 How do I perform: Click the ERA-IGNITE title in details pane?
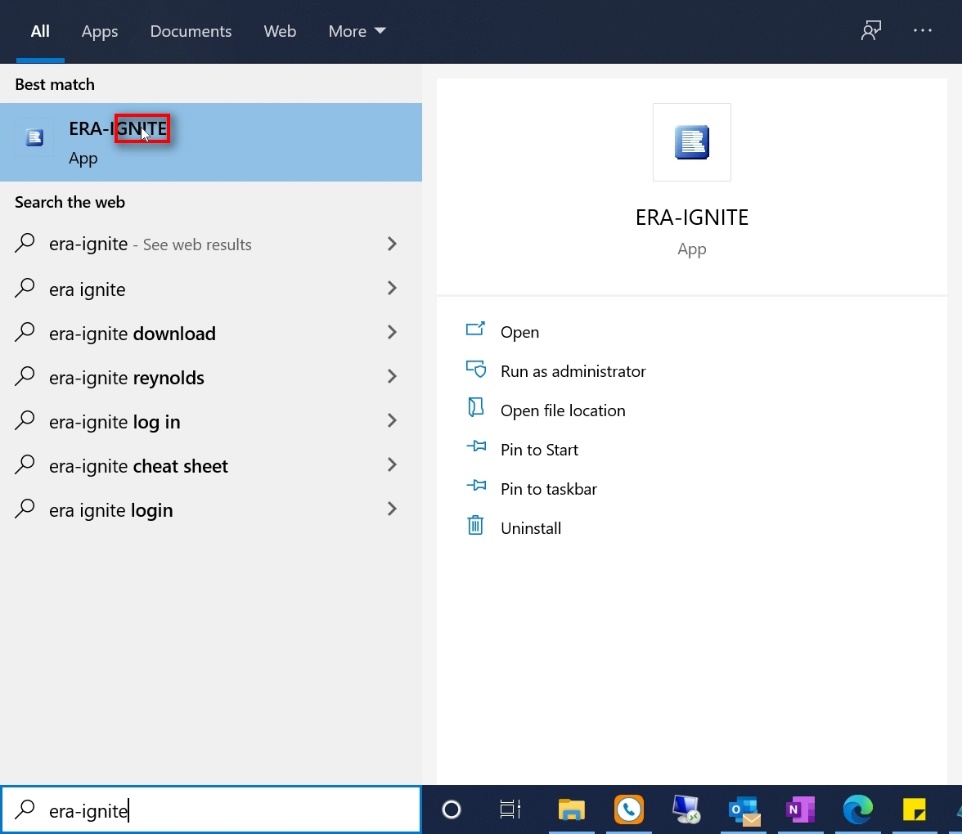(x=691, y=217)
